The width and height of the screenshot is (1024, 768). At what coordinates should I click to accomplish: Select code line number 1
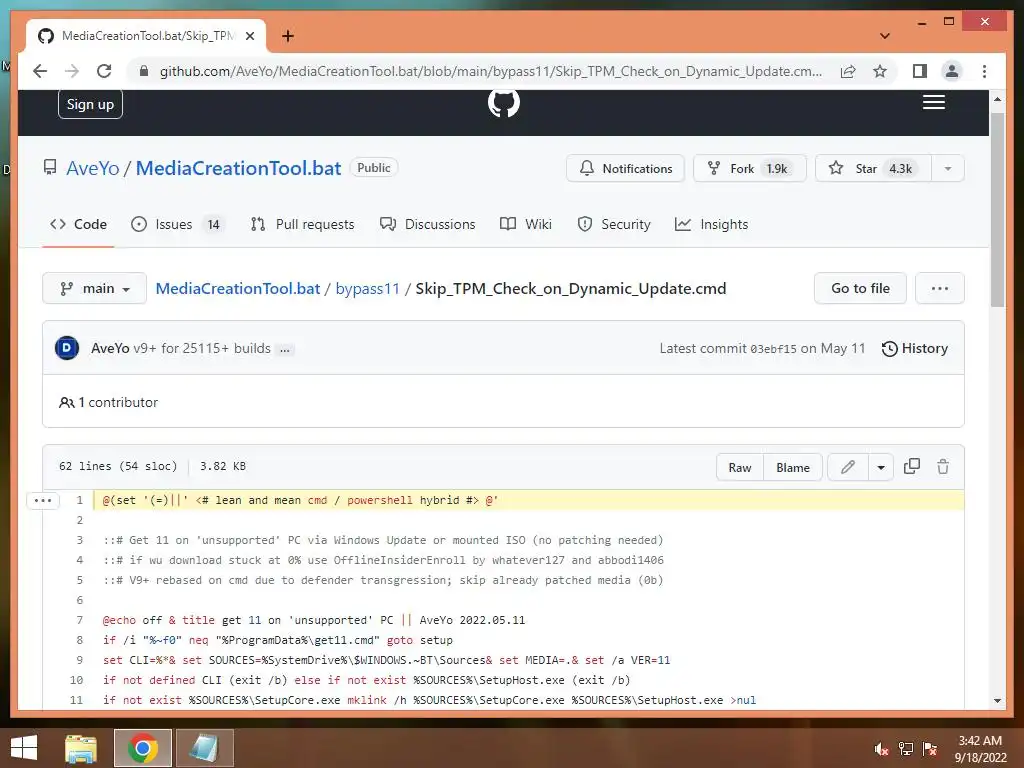(80, 500)
